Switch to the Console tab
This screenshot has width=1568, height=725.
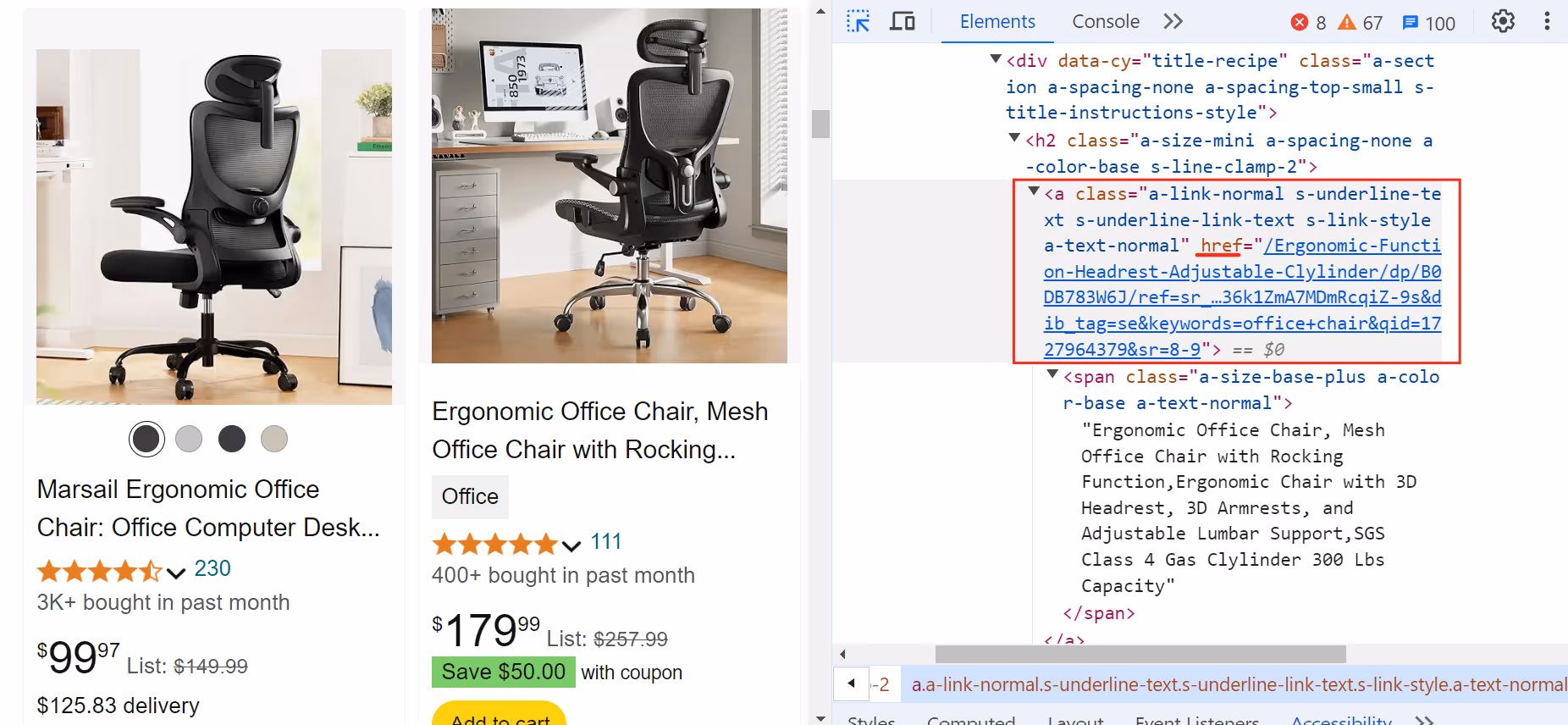pyautogui.click(x=1106, y=22)
